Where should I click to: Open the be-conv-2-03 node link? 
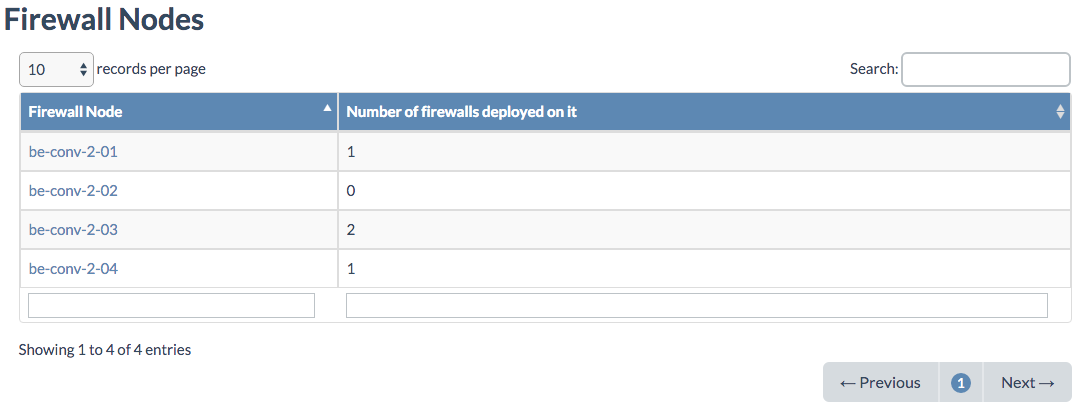pyautogui.click(x=74, y=230)
